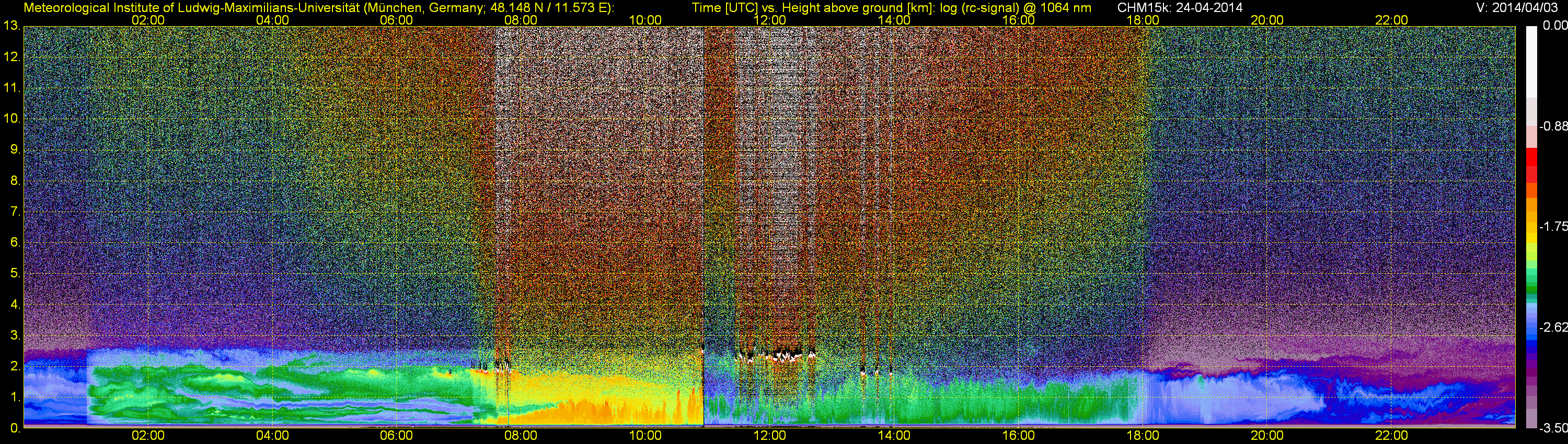
Task: Click the 4 km height axis label
Action: (x=15, y=304)
